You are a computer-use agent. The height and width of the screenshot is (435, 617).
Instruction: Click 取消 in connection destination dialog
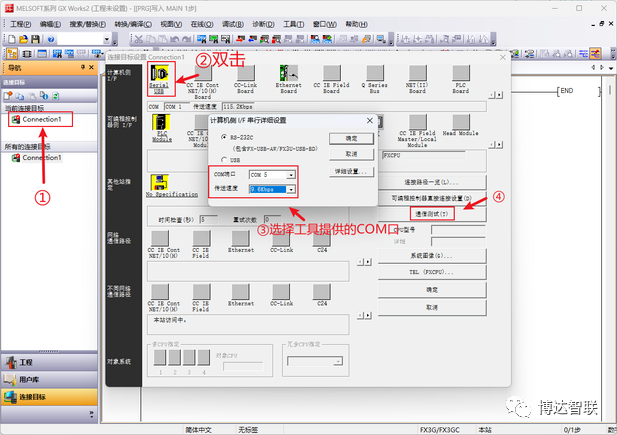[432, 307]
